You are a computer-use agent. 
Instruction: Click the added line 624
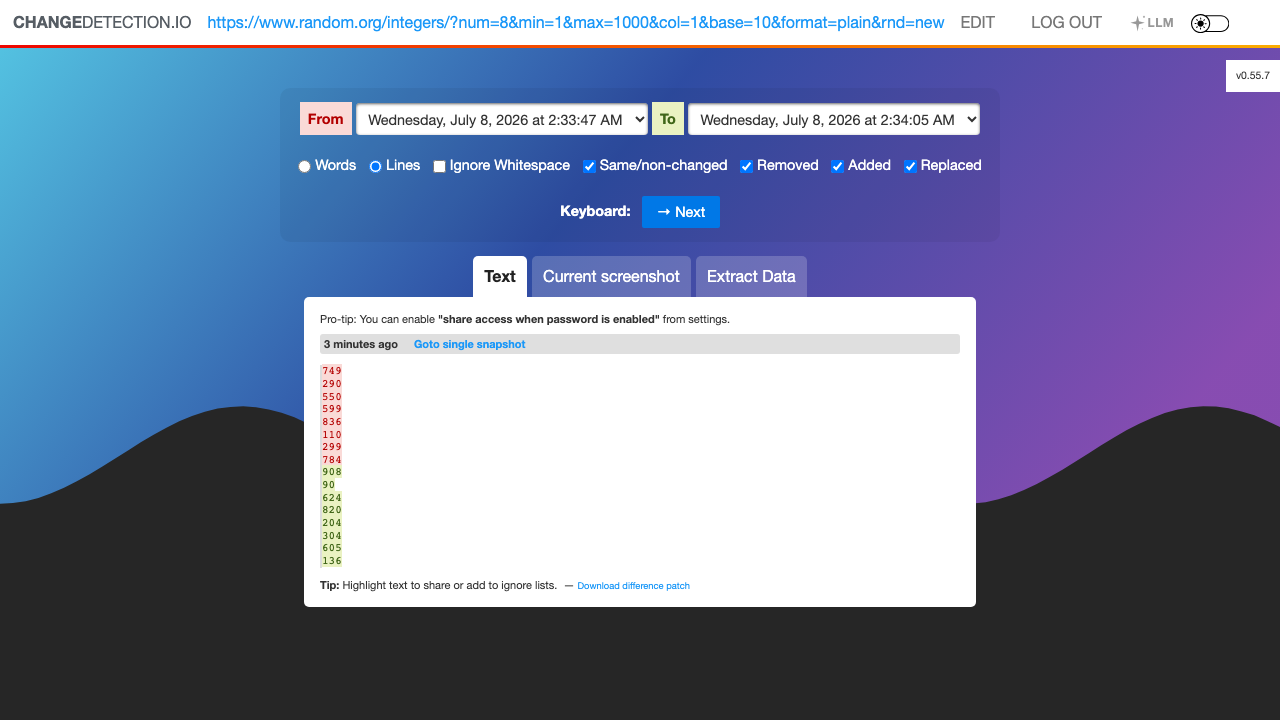click(x=332, y=498)
